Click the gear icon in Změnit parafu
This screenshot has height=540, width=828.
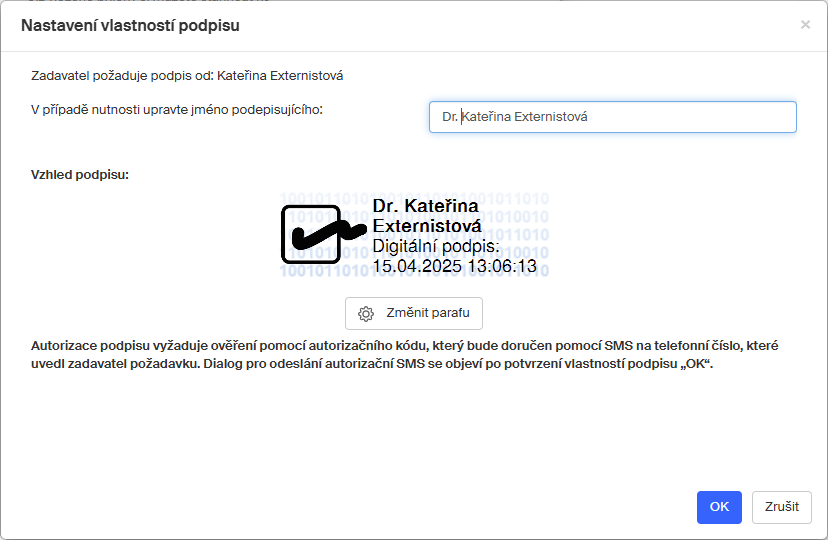click(365, 314)
